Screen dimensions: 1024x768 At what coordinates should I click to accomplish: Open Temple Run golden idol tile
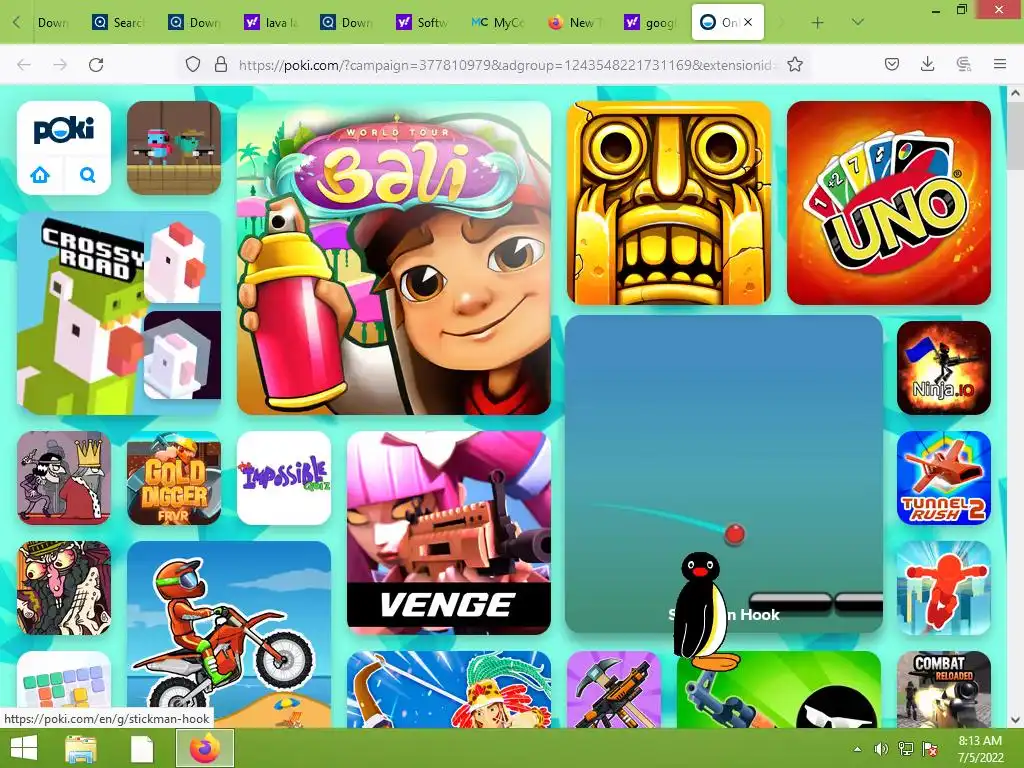pos(669,202)
